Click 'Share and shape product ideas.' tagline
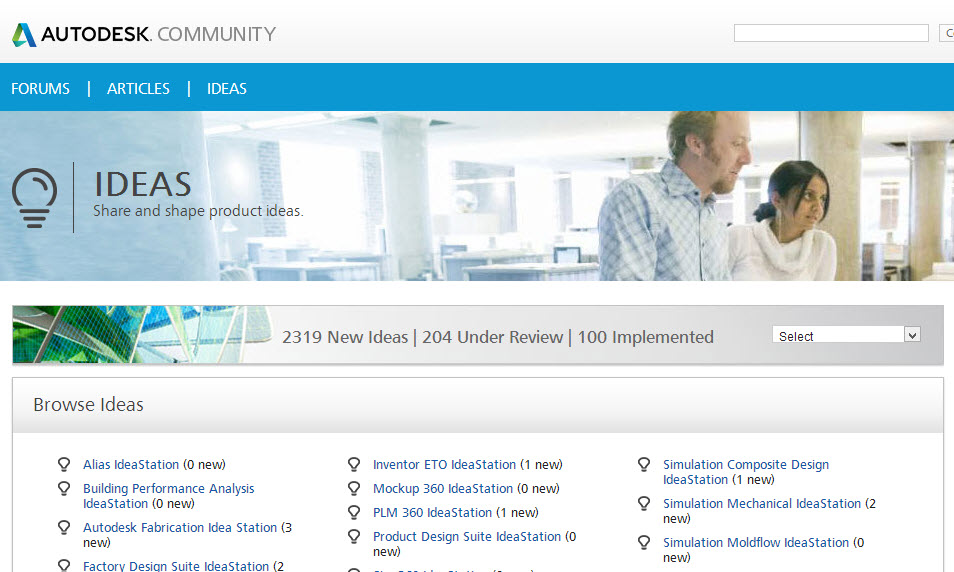This screenshot has width=954, height=572. pyautogui.click(x=198, y=211)
